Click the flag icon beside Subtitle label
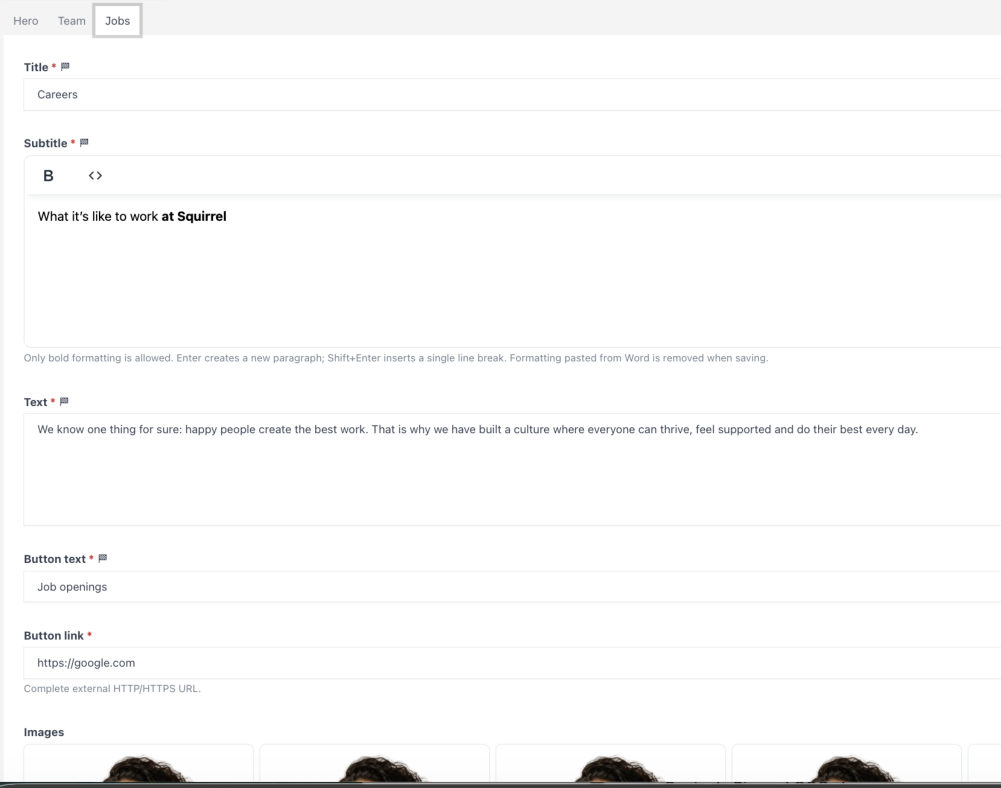Image resolution: width=1001 pixels, height=788 pixels. coord(84,142)
